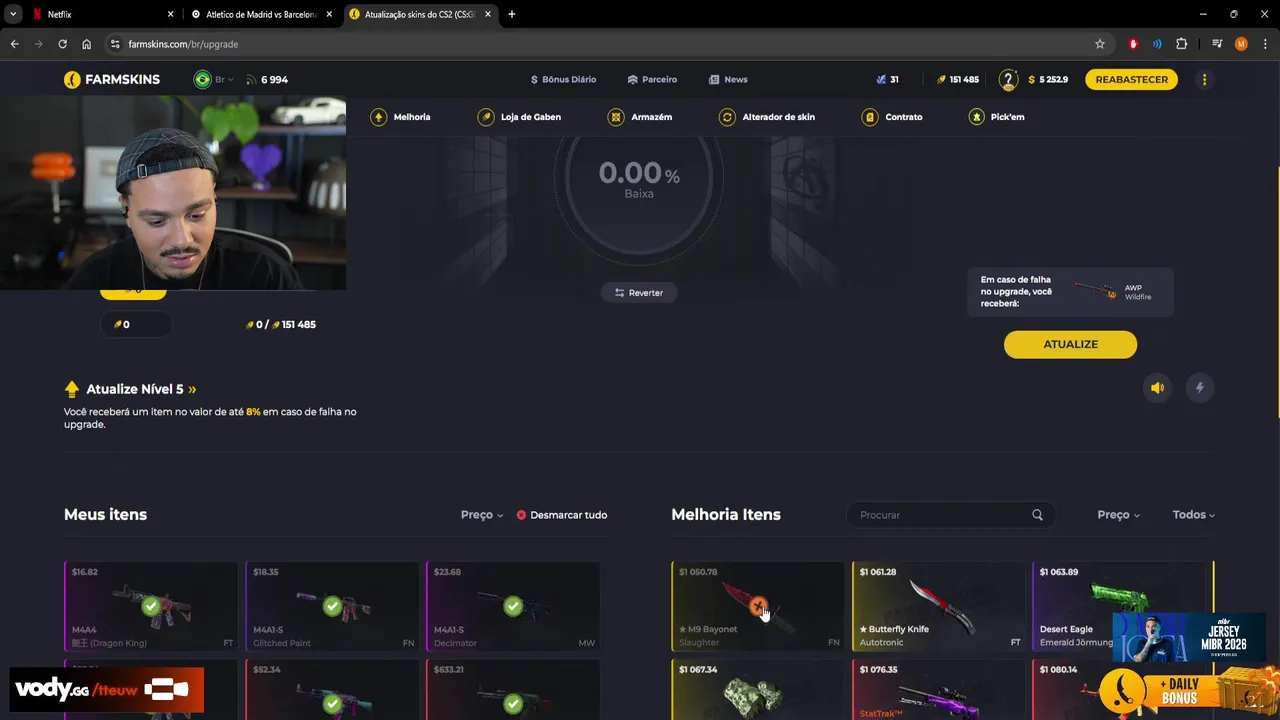Click the 0 coins selected value box

click(x=136, y=324)
